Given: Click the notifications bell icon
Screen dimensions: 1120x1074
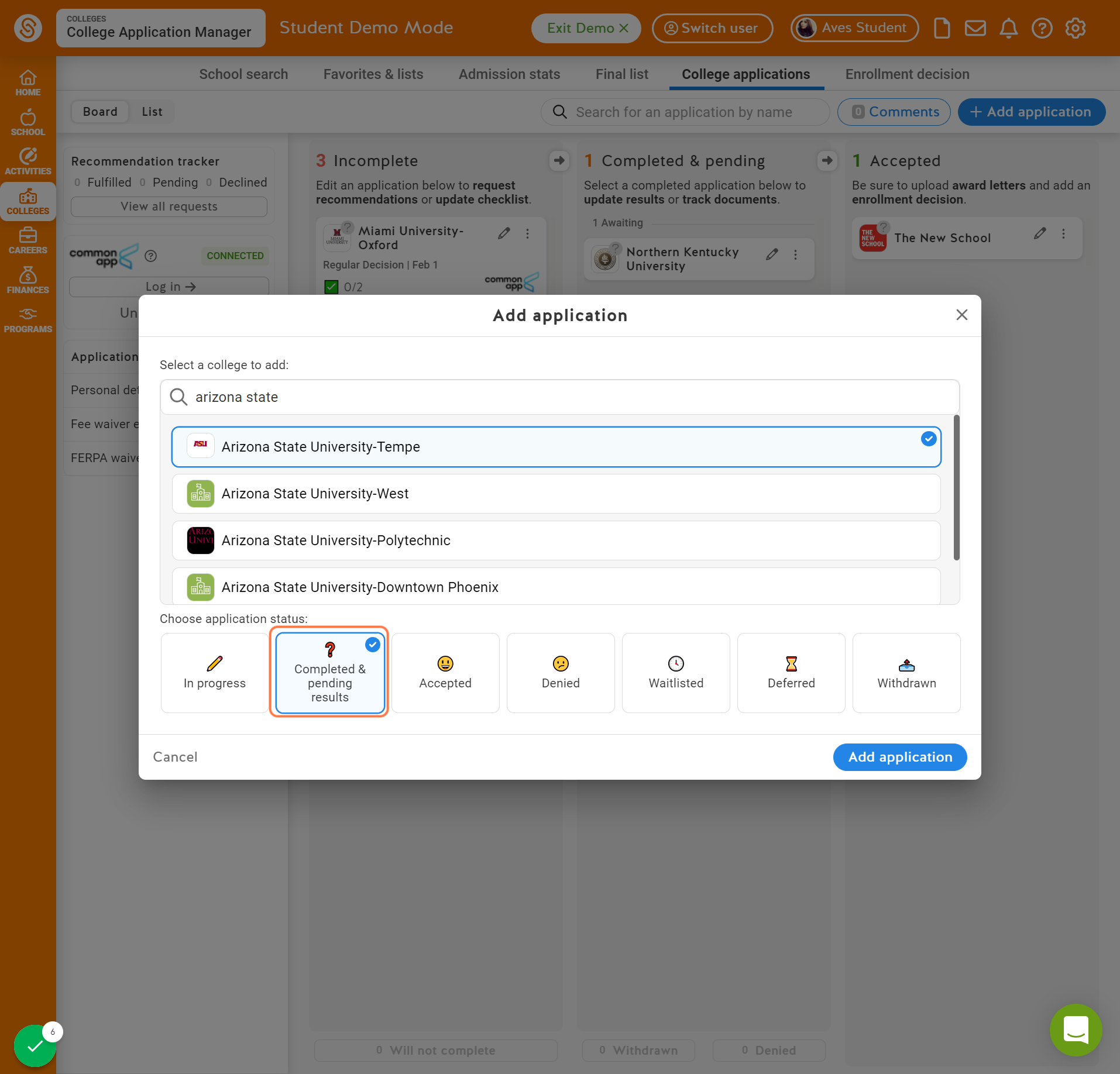Looking at the screenshot, I should click(x=1008, y=28).
